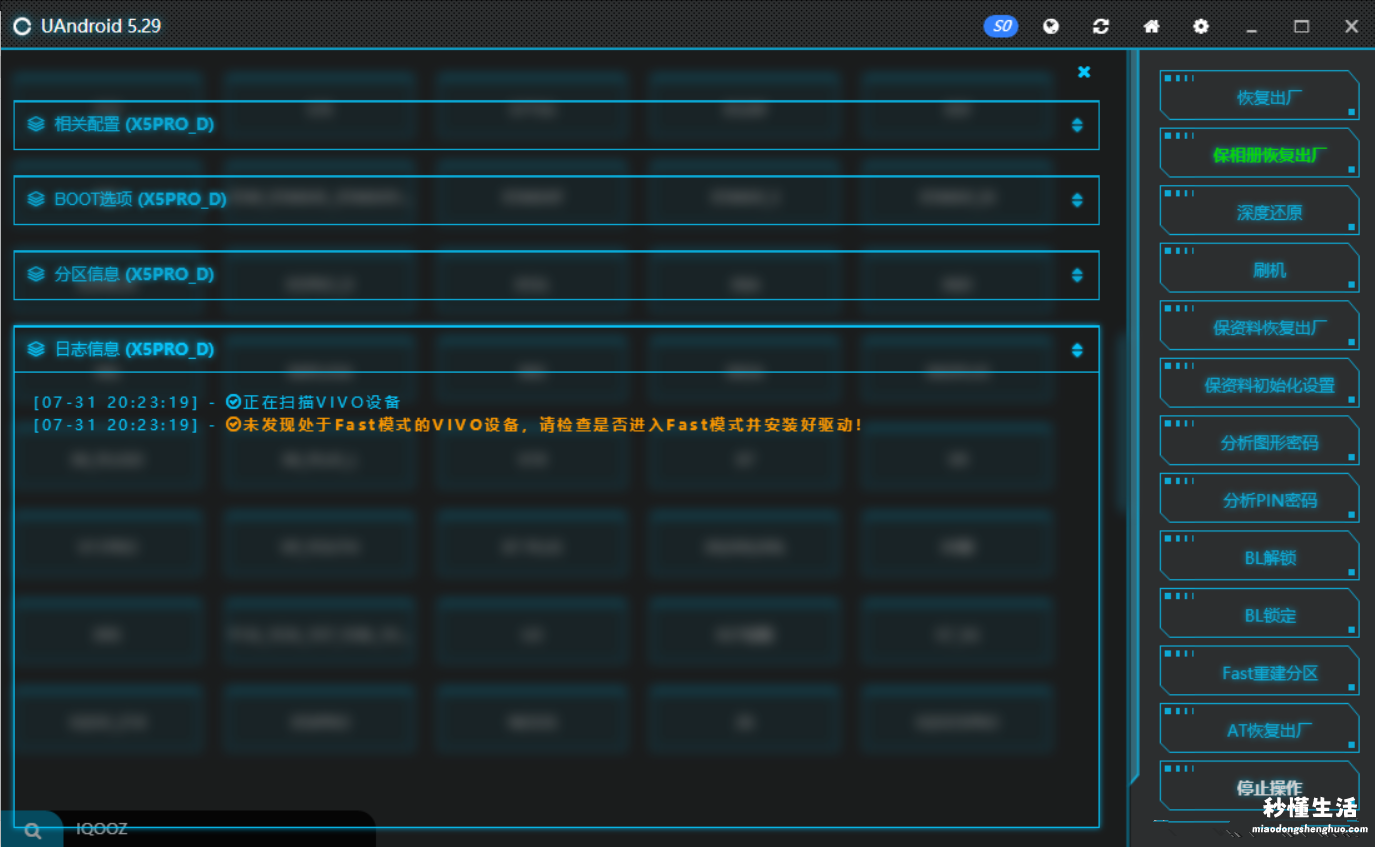1375x847 pixels.
Task: Open settings gear icon
Action: (1201, 27)
